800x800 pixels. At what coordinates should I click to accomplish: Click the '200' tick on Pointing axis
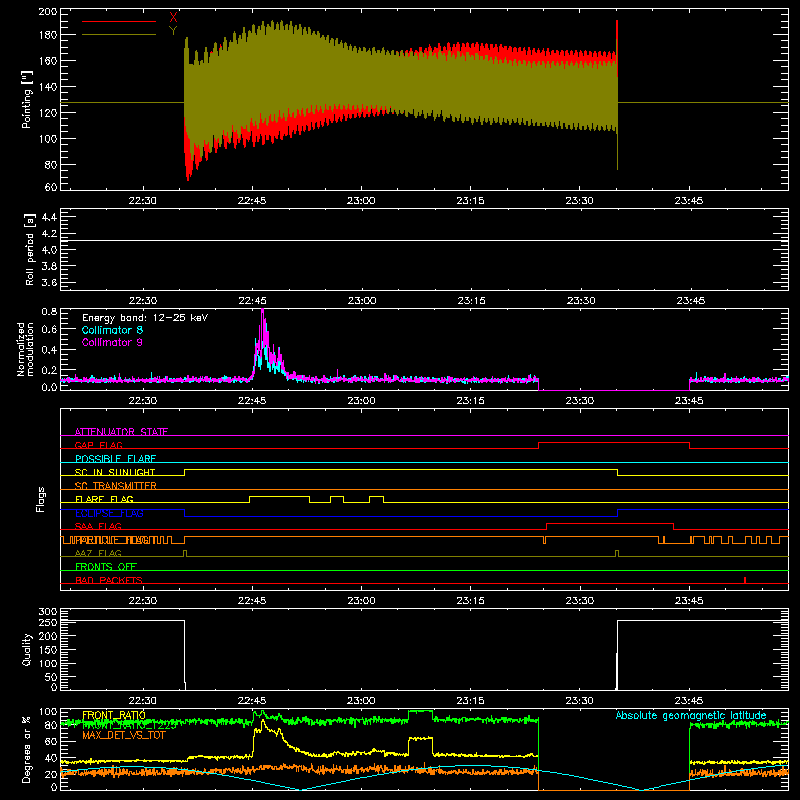tap(47, 11)
